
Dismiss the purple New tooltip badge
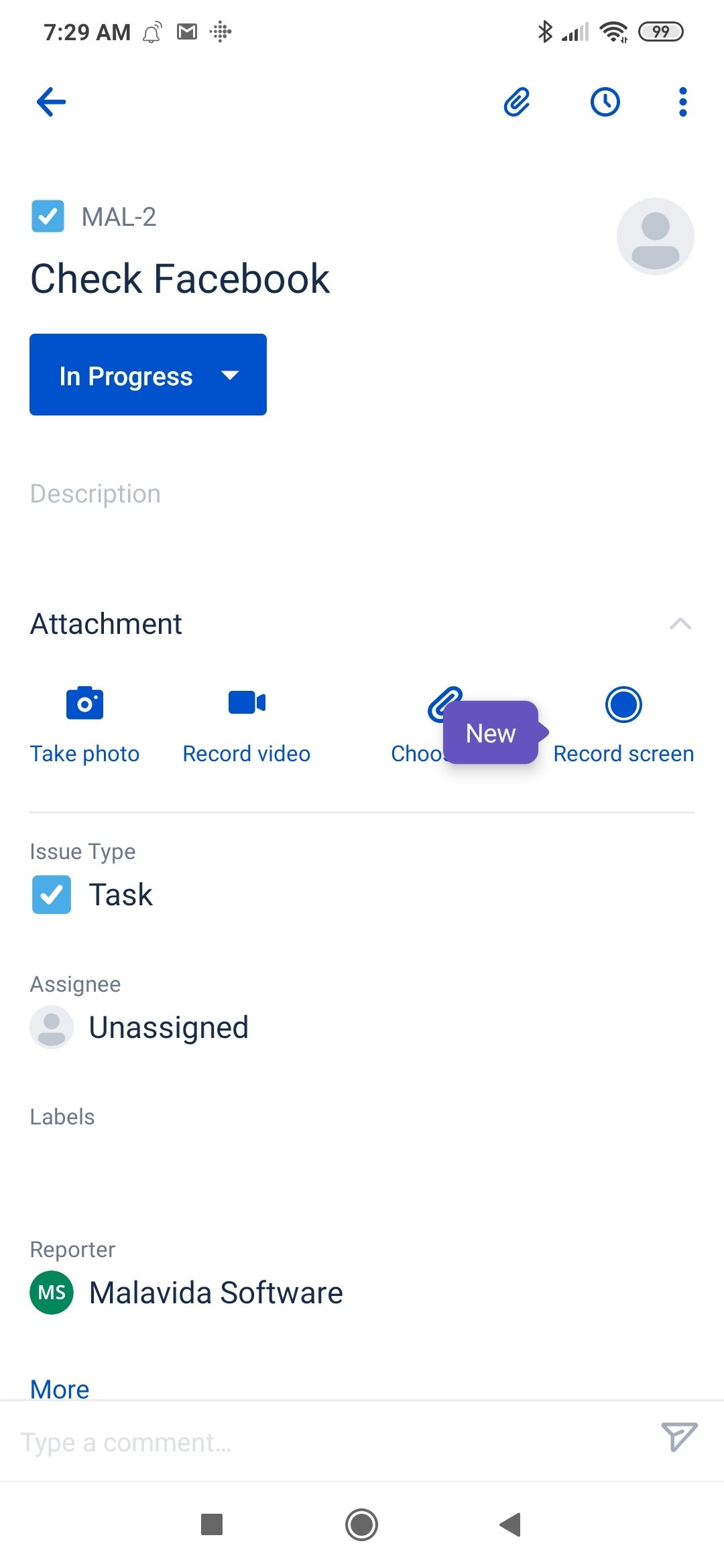(491, 733)
